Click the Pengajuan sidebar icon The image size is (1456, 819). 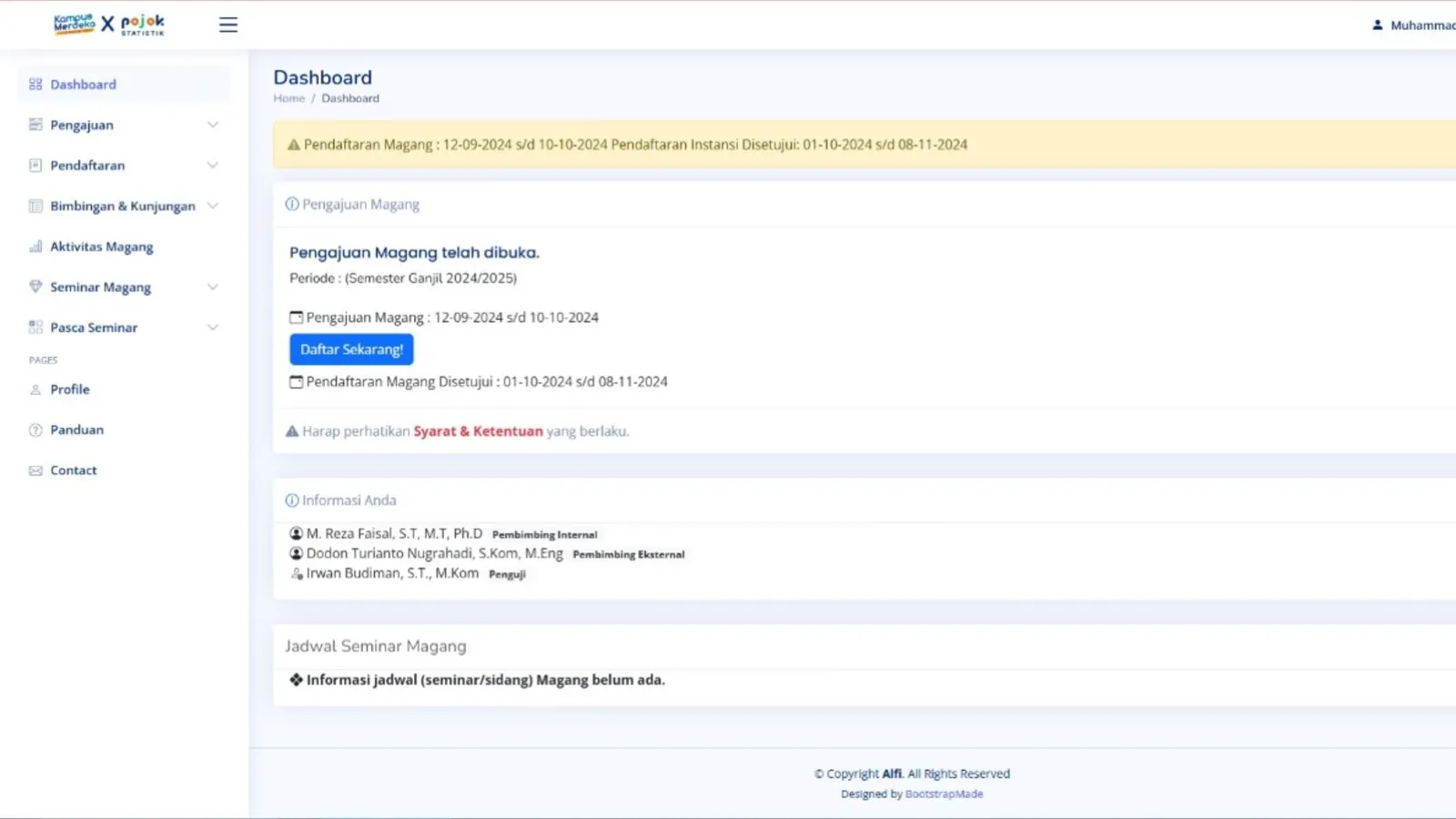[35, 125]
